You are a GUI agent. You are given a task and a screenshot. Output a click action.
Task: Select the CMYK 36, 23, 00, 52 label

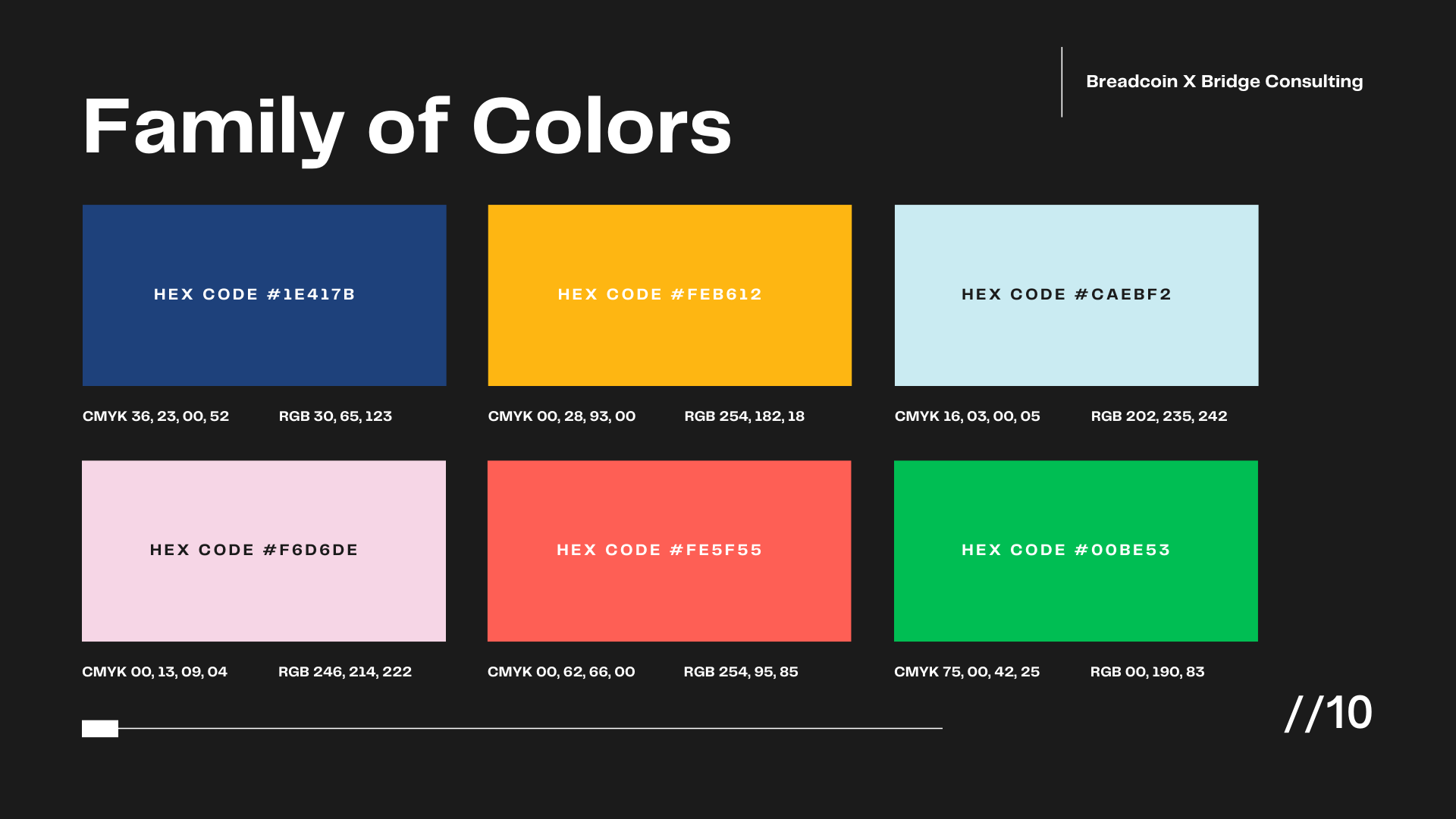pyautogui.click(x=155, y=416)
